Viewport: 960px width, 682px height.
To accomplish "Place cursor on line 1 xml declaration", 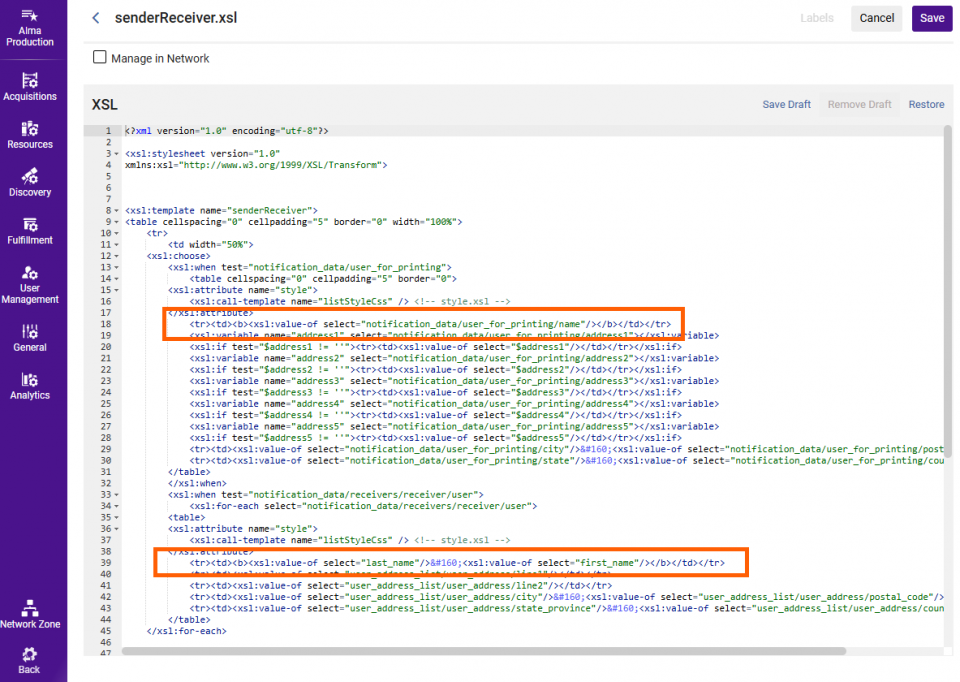I will 227,131.
